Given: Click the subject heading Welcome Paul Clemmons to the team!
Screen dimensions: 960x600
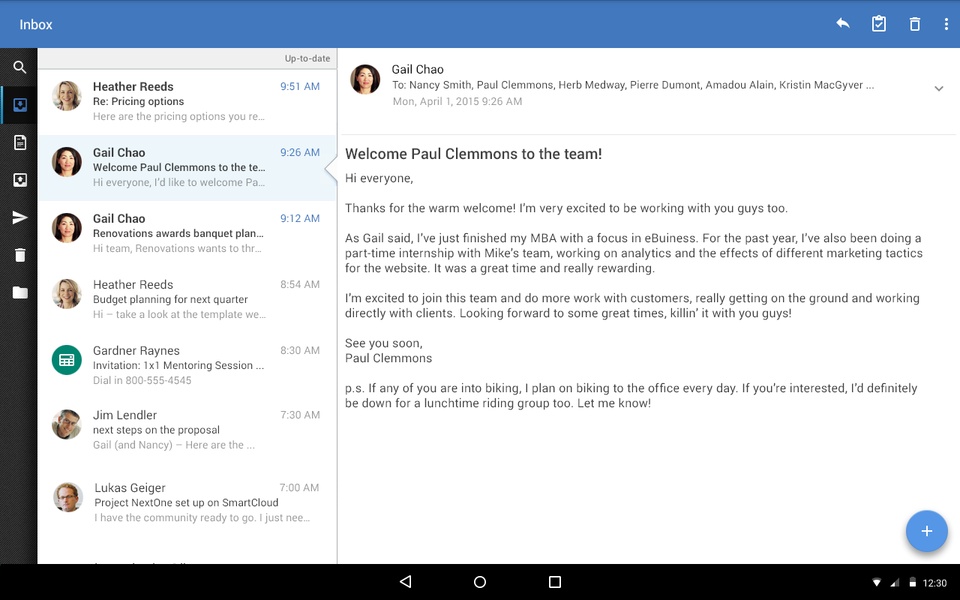Looking at the screenshot, I should [x=473, y=154].
